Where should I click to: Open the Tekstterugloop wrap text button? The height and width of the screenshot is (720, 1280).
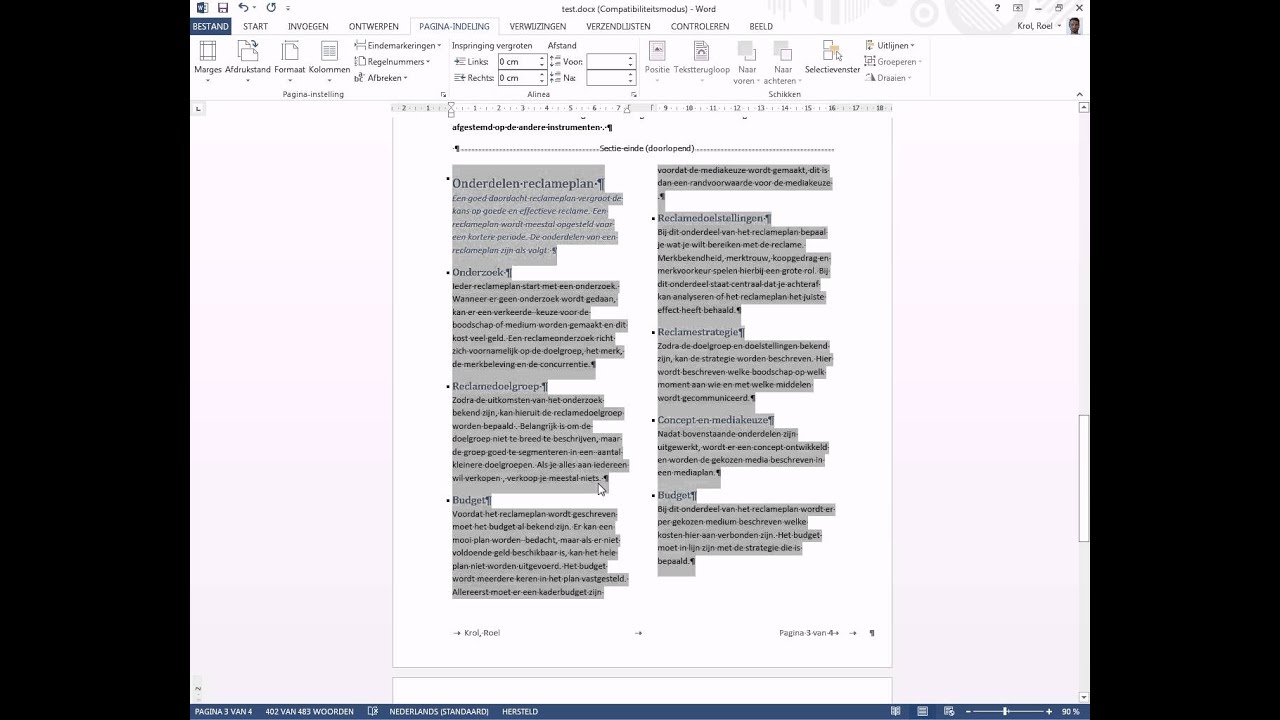point(702,61)
